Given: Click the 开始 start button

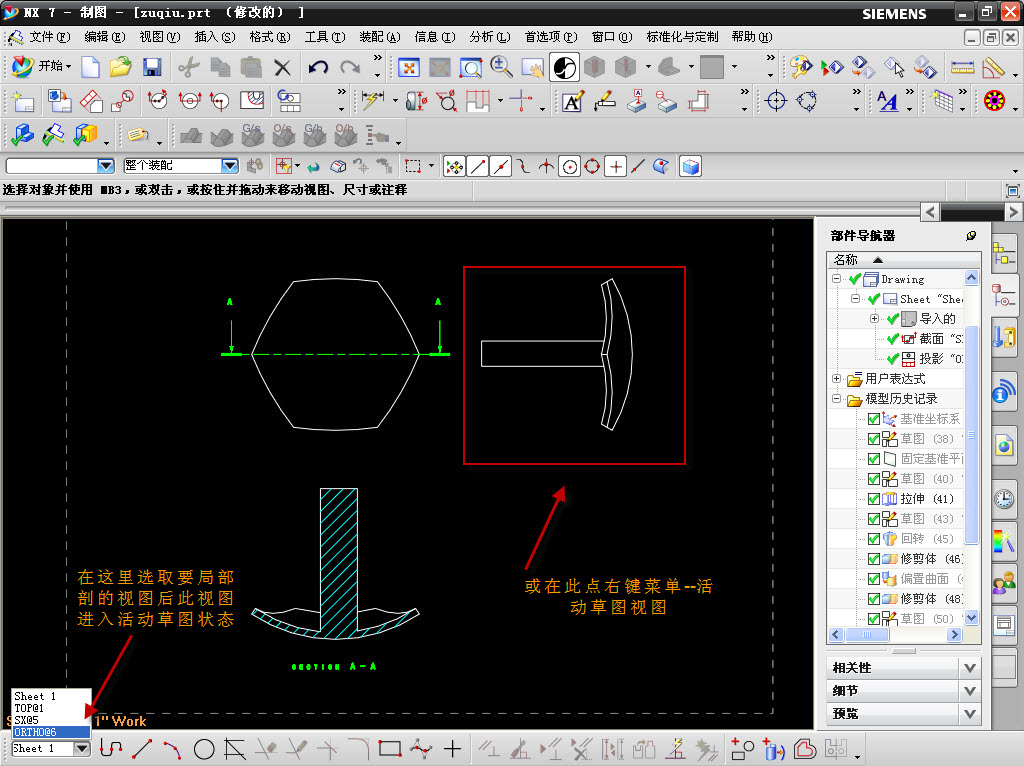Looking at the screenshot, I should (40, 67).
